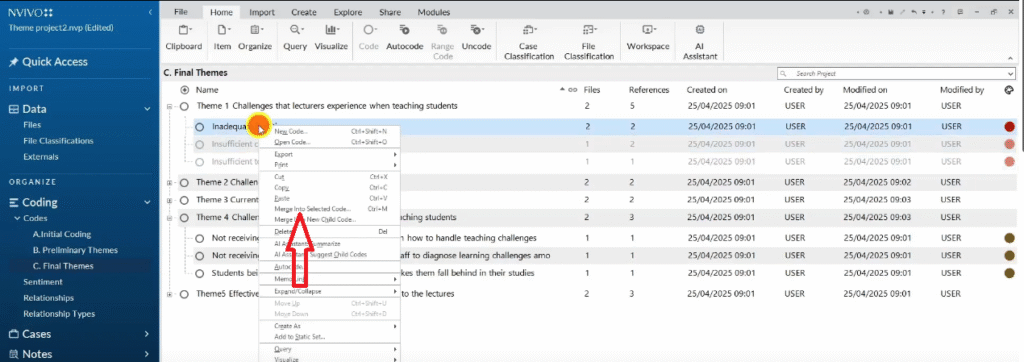Select the circle beside Theme 3 row
Screen dimensions: 1024x362
tap(184, 200)
